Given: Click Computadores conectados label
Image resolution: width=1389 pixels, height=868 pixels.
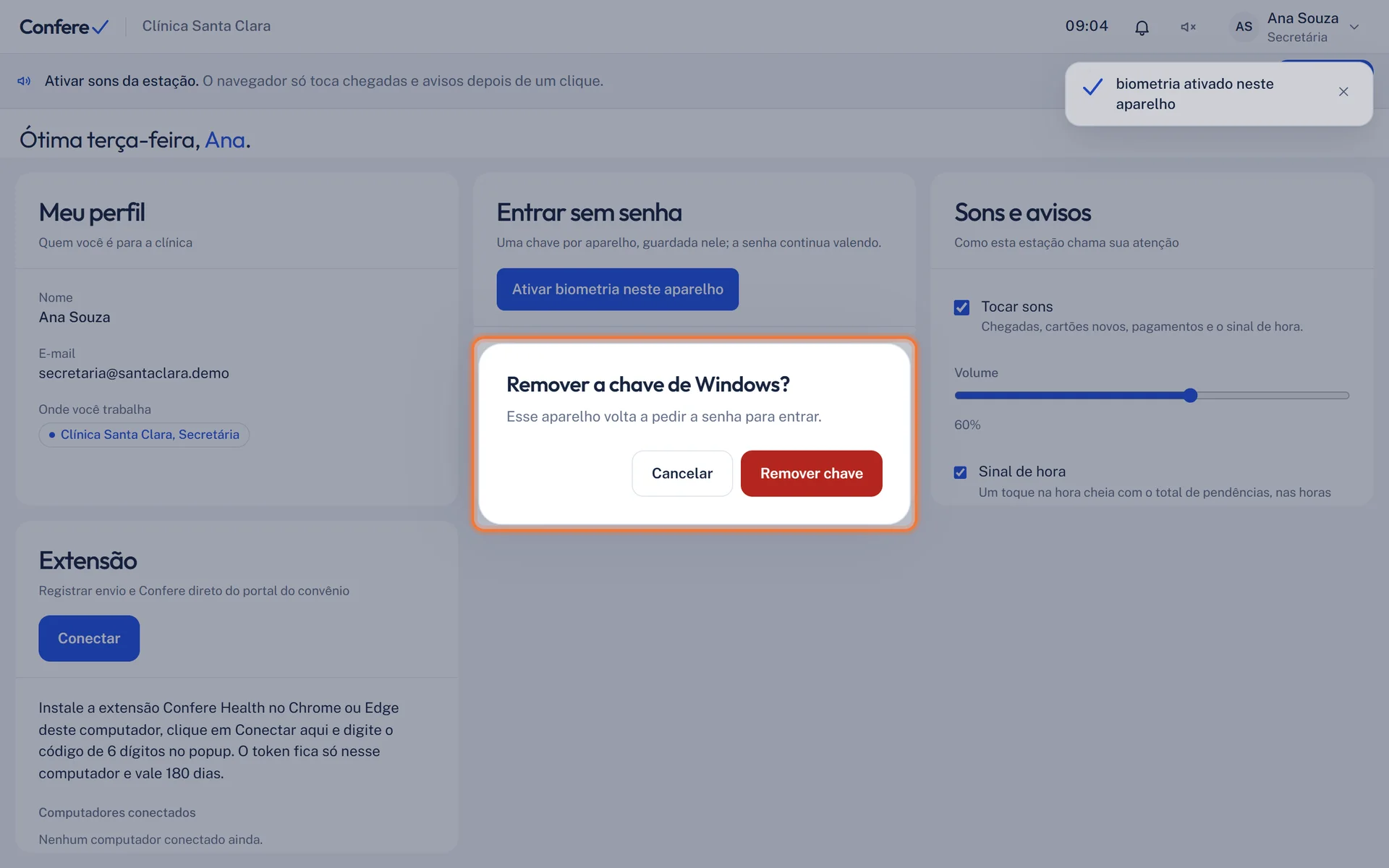Looking at the screenshot, I should click(x=117, y=812).
